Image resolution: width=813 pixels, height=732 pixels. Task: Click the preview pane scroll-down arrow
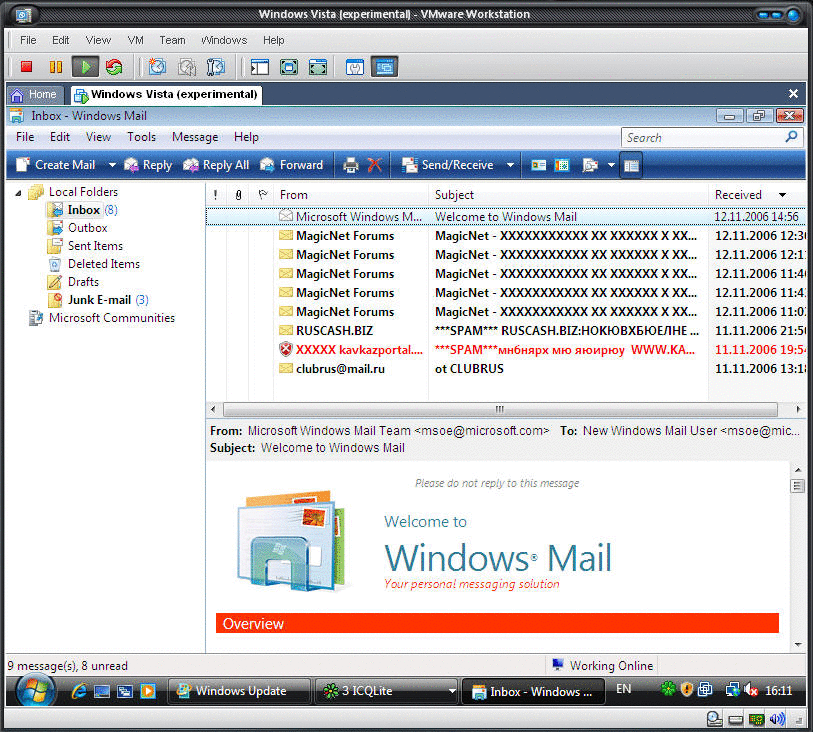pos(797,645)
